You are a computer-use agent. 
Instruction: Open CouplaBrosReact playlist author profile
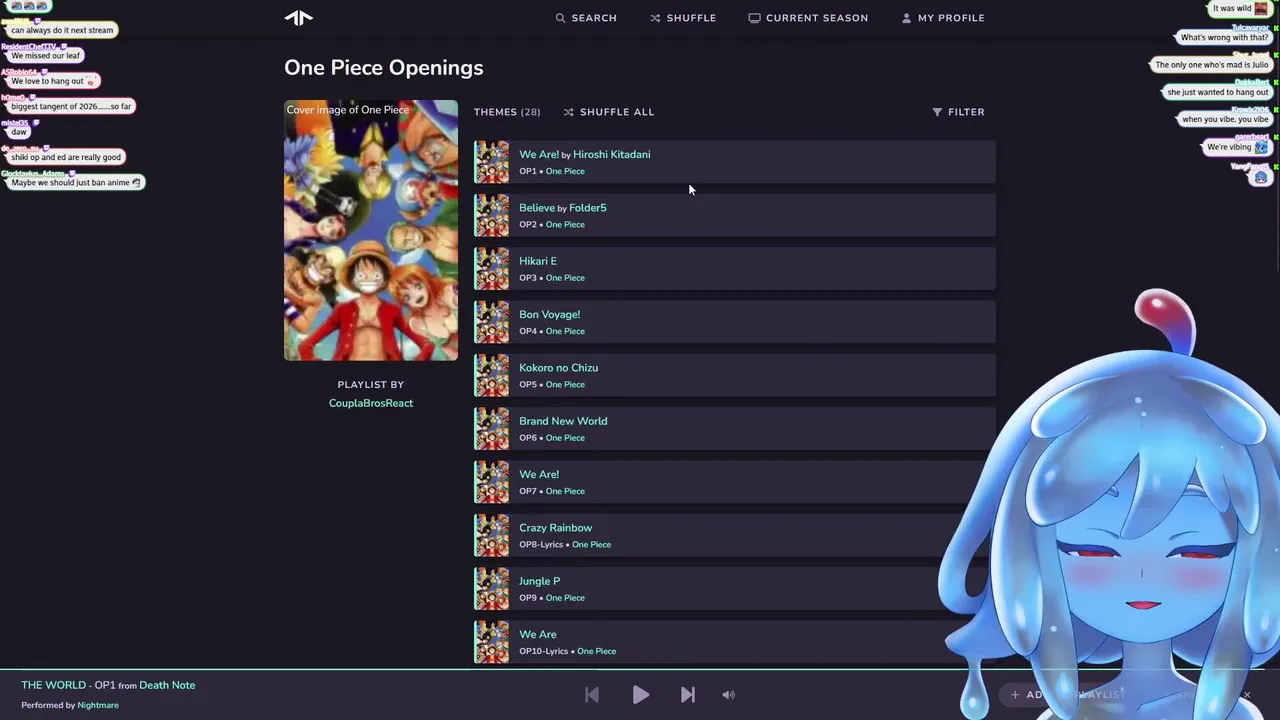point(371,403)
